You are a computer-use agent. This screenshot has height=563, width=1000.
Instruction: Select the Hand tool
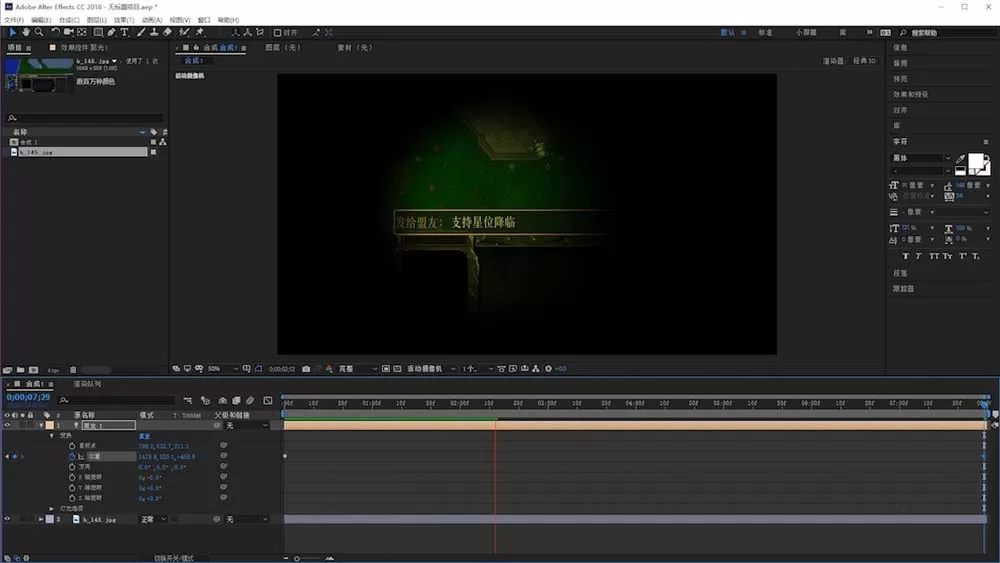[26, 32]
